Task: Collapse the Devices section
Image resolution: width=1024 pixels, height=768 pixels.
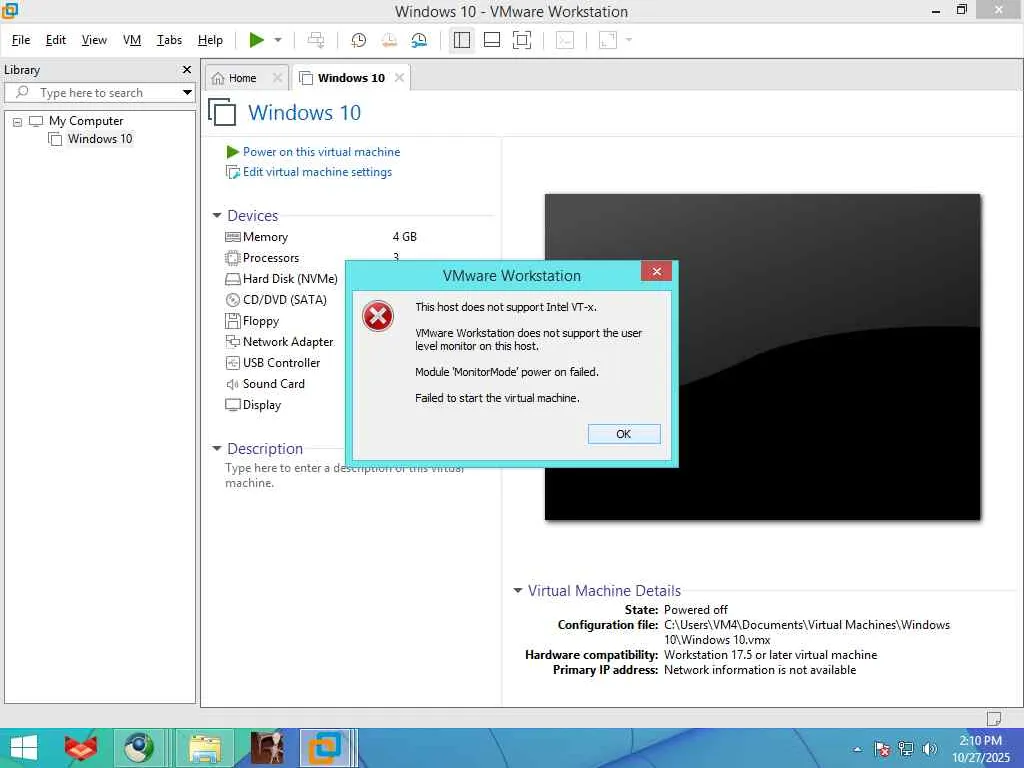Action: 217,216
